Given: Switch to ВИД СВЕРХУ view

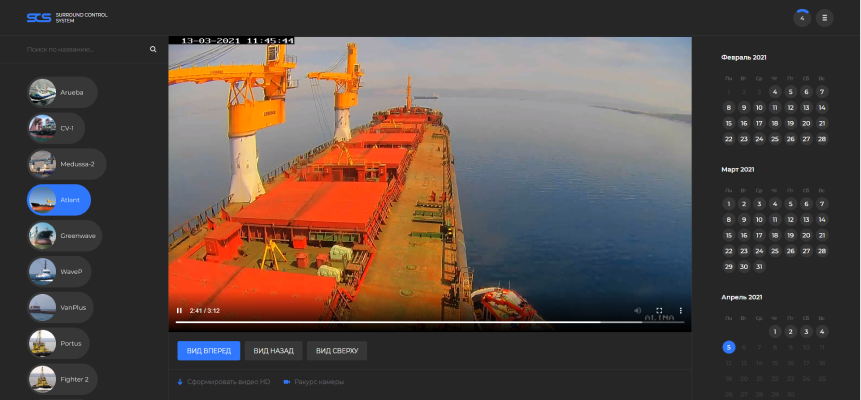Looking at the screenshot, I should 337,351.
